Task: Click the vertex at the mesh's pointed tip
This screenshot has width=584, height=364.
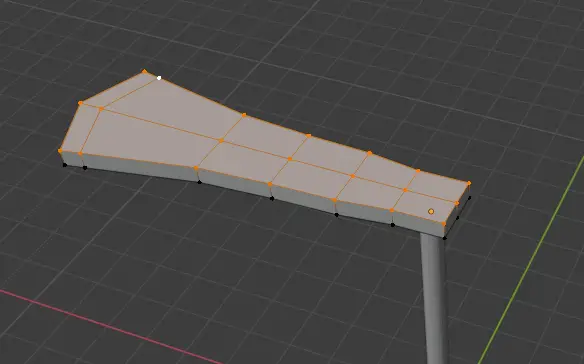Action: [145, 71]
